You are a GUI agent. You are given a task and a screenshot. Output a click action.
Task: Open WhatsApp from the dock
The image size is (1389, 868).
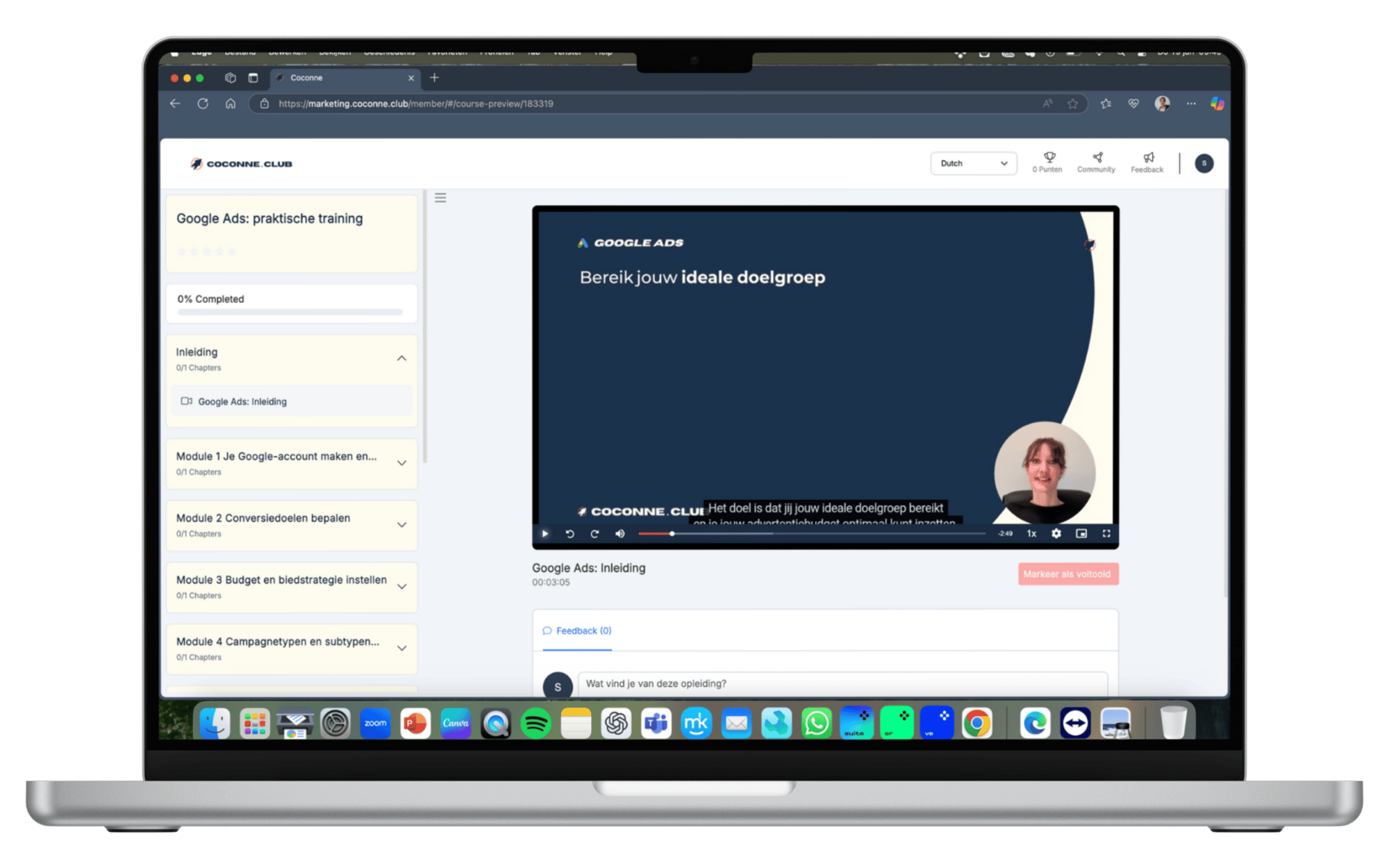click(817, 723)
